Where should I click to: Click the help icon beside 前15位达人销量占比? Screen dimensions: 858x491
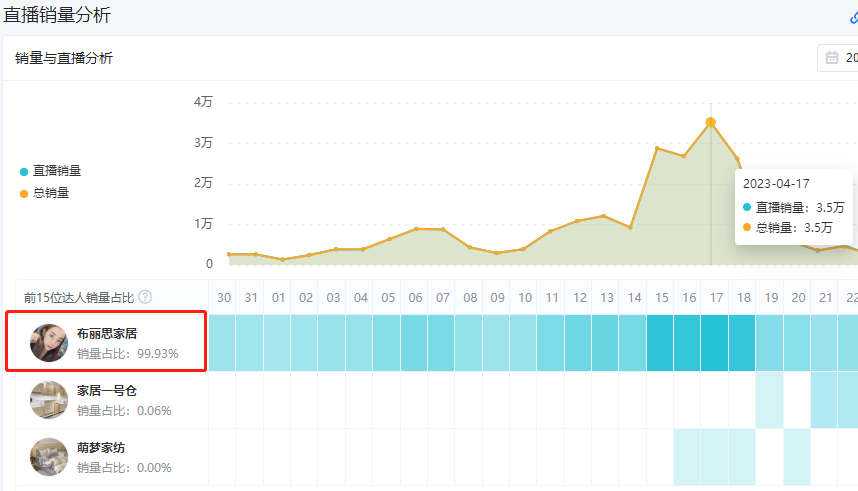(145, 297)
